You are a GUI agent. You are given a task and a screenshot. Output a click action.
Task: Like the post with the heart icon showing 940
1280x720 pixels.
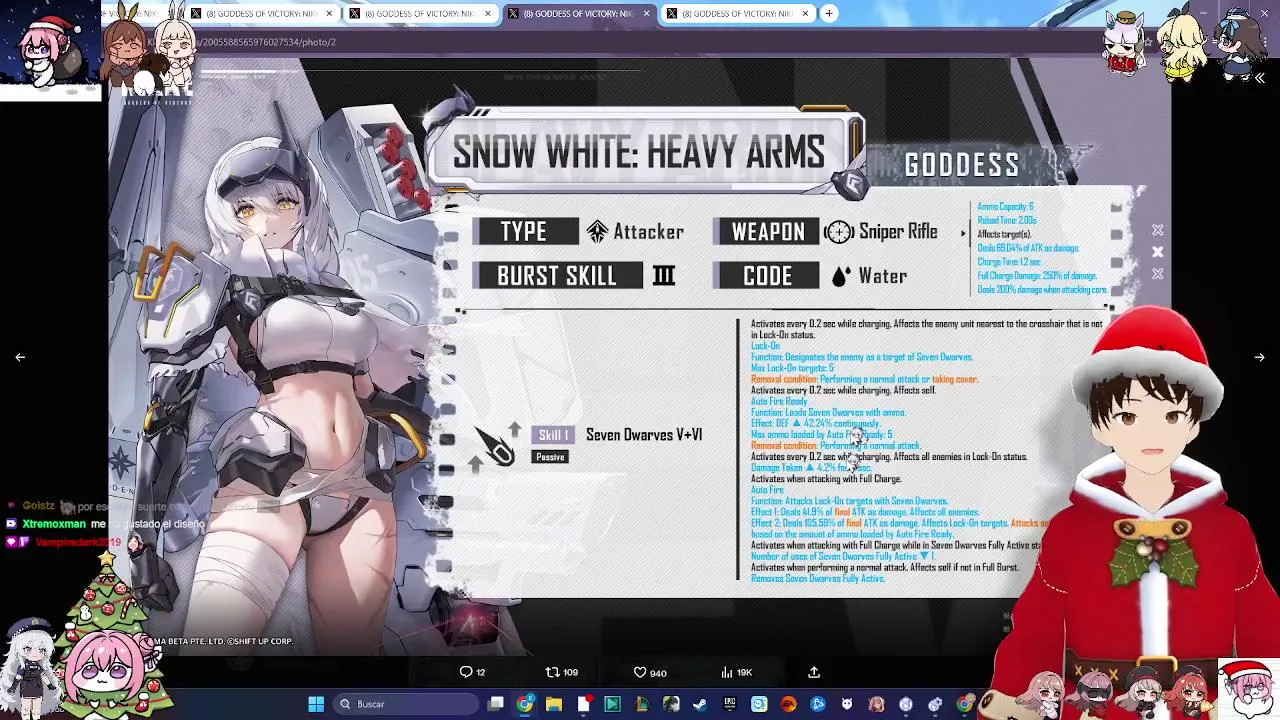click(650, 672)
